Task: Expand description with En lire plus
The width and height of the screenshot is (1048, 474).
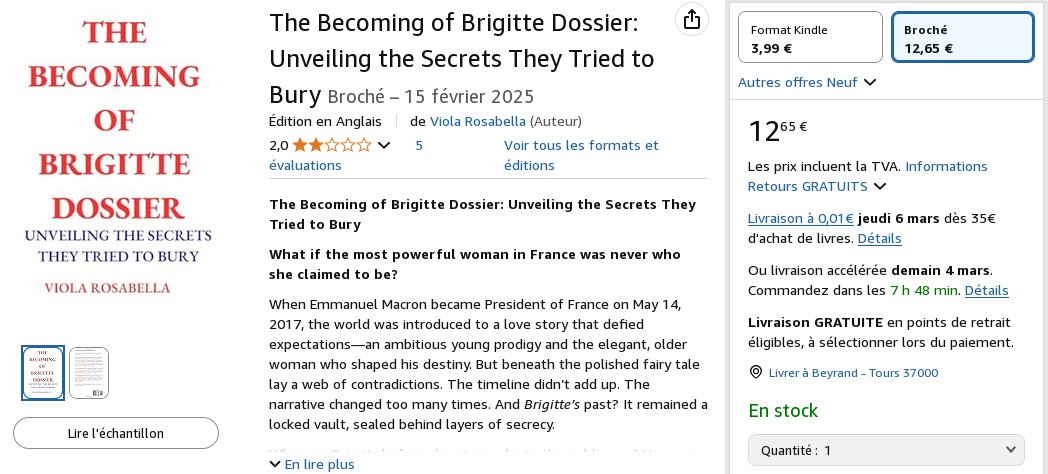Action: [312, 464]
